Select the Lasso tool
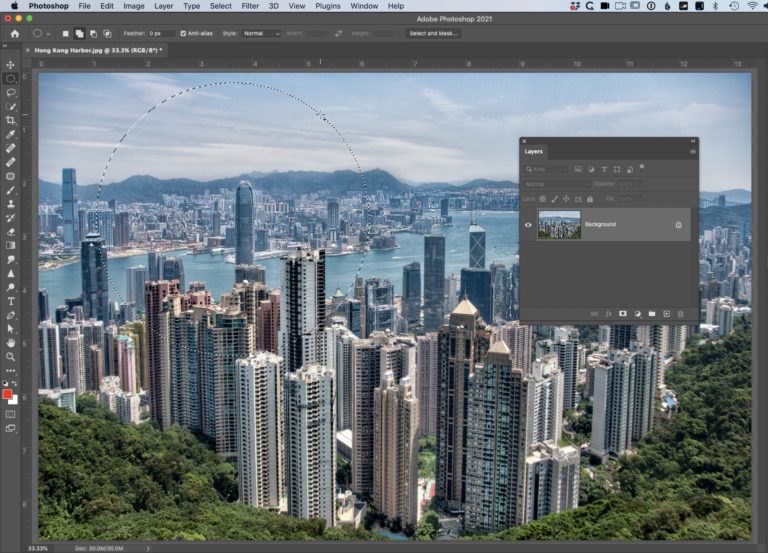This screenshot has width=768, height=553. pyautogui.click(x=10, y=93)
